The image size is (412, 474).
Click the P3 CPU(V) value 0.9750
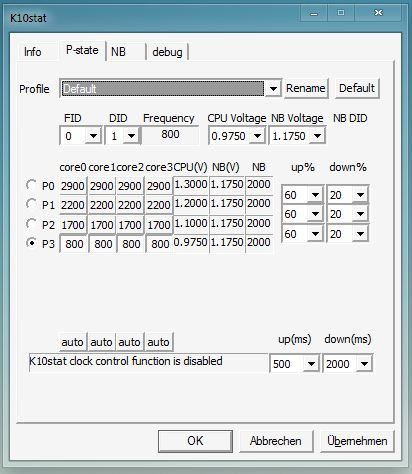[191, 242]
